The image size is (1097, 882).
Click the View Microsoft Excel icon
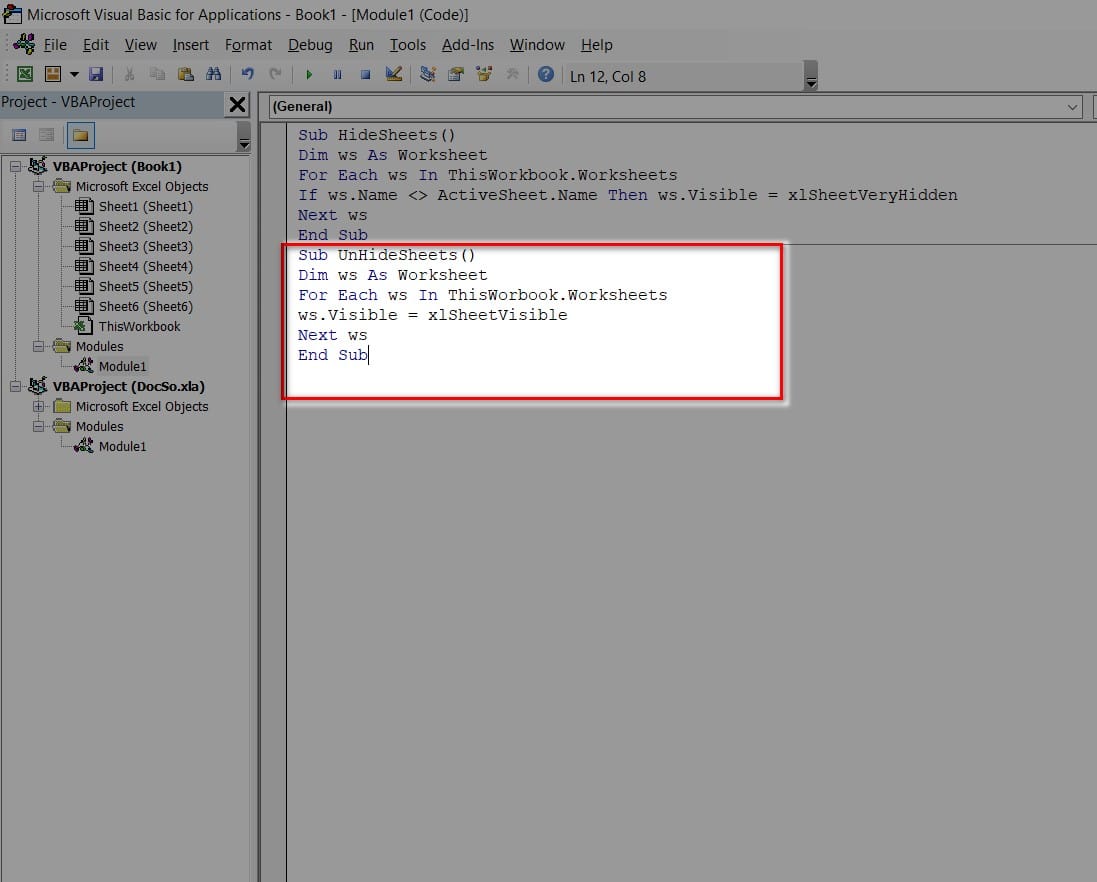(25, 74)
